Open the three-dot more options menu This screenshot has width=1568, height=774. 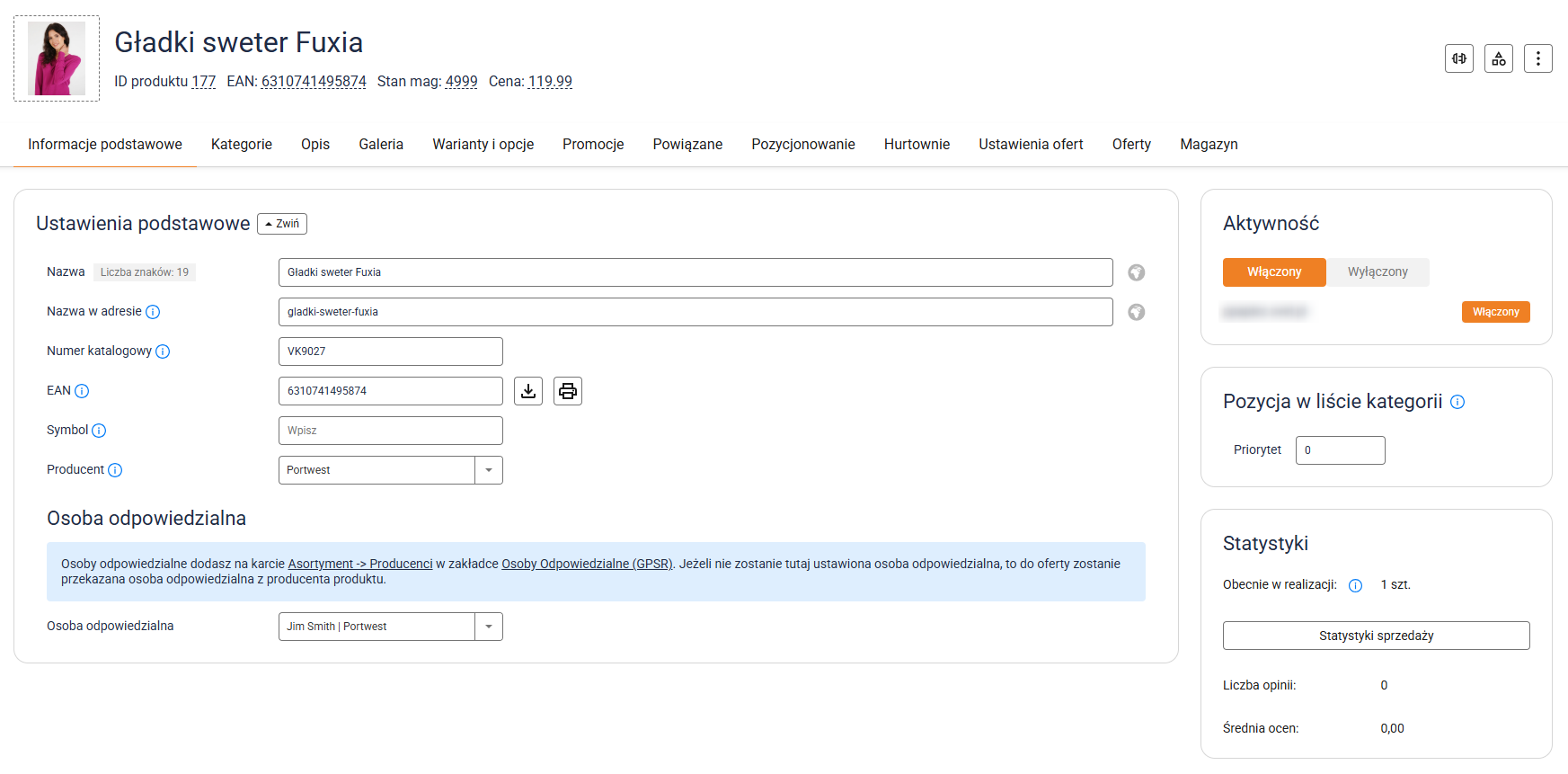(x=1537, y=58)
